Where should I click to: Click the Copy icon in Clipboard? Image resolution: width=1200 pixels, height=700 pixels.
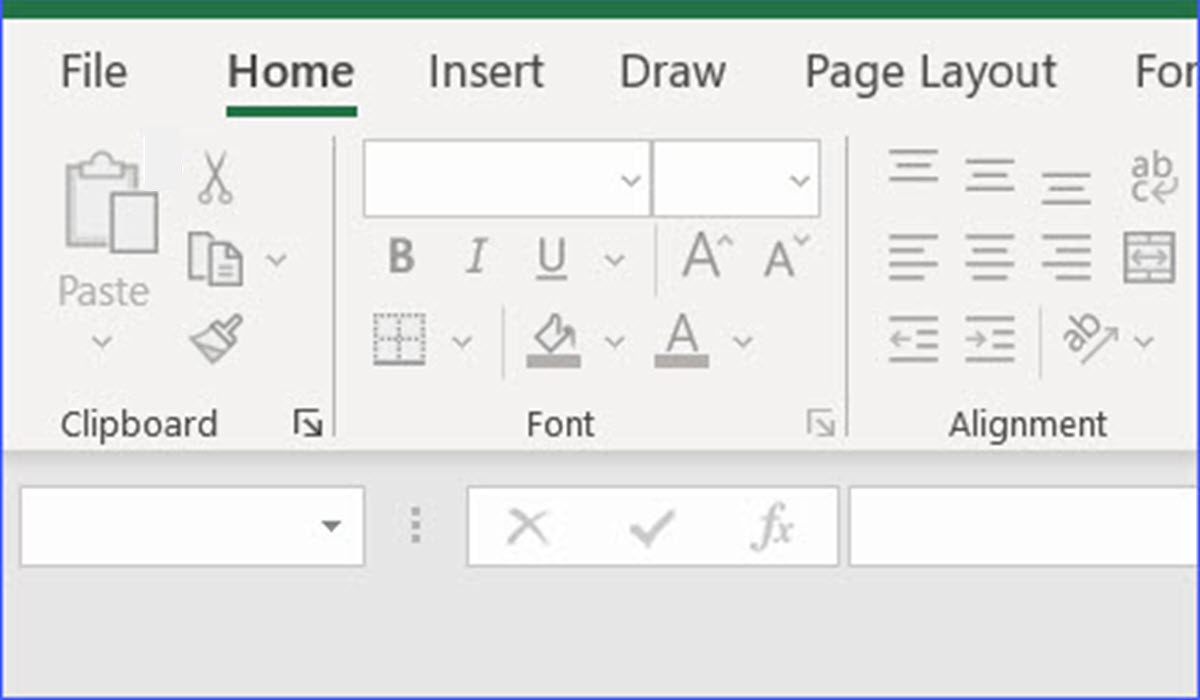click(x=215, y=258)
